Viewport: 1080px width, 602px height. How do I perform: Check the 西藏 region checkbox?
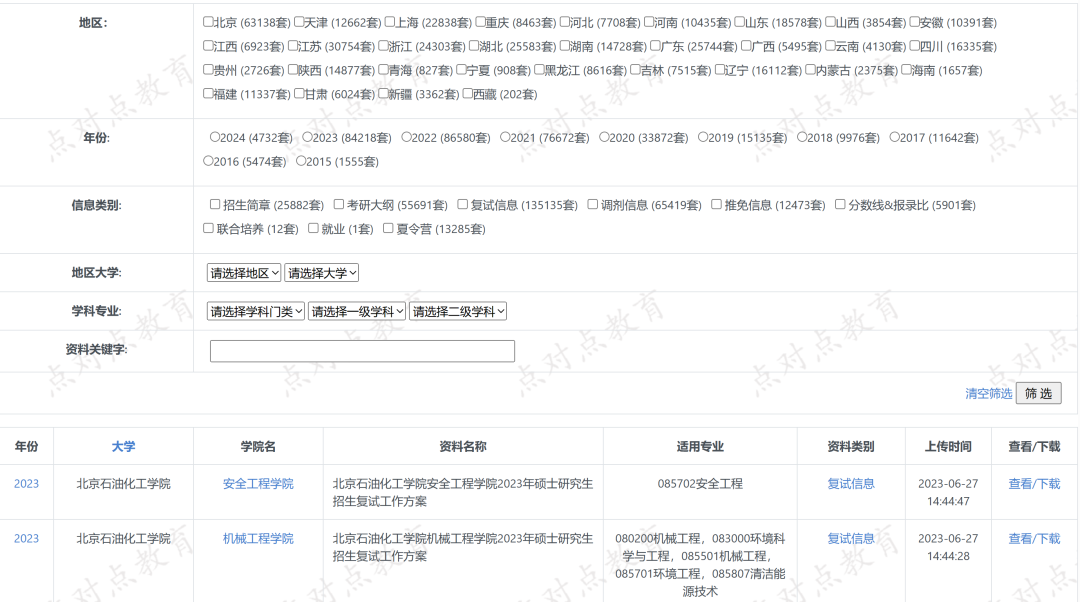468,94
